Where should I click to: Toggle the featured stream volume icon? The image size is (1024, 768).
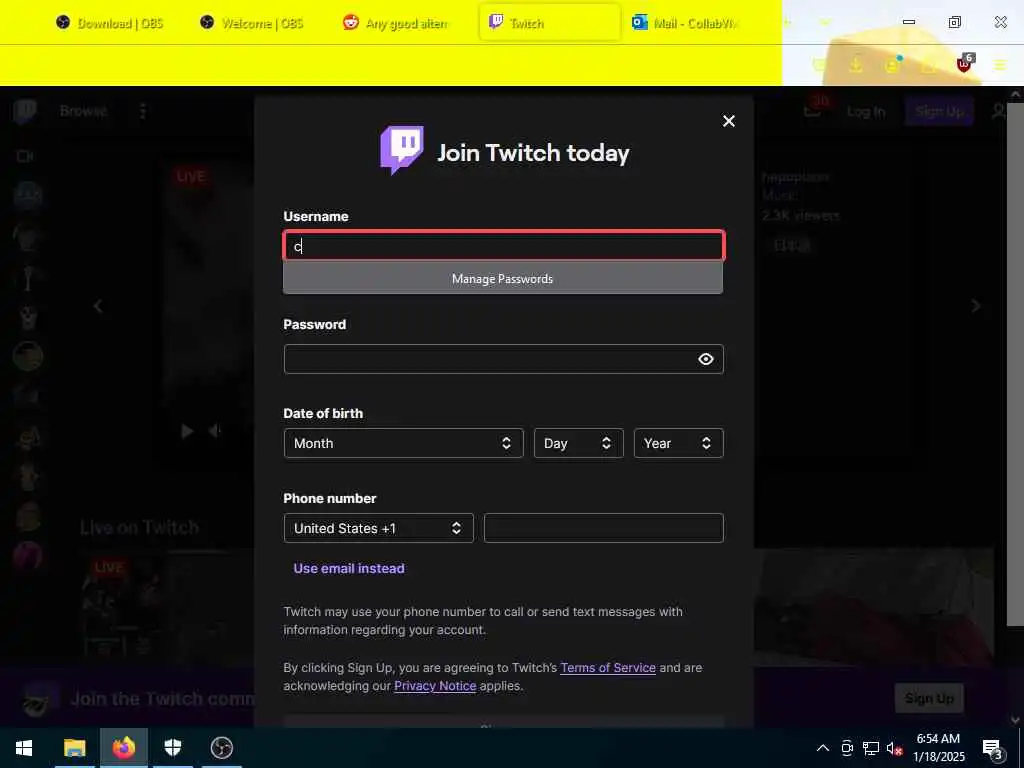point(214,430)
